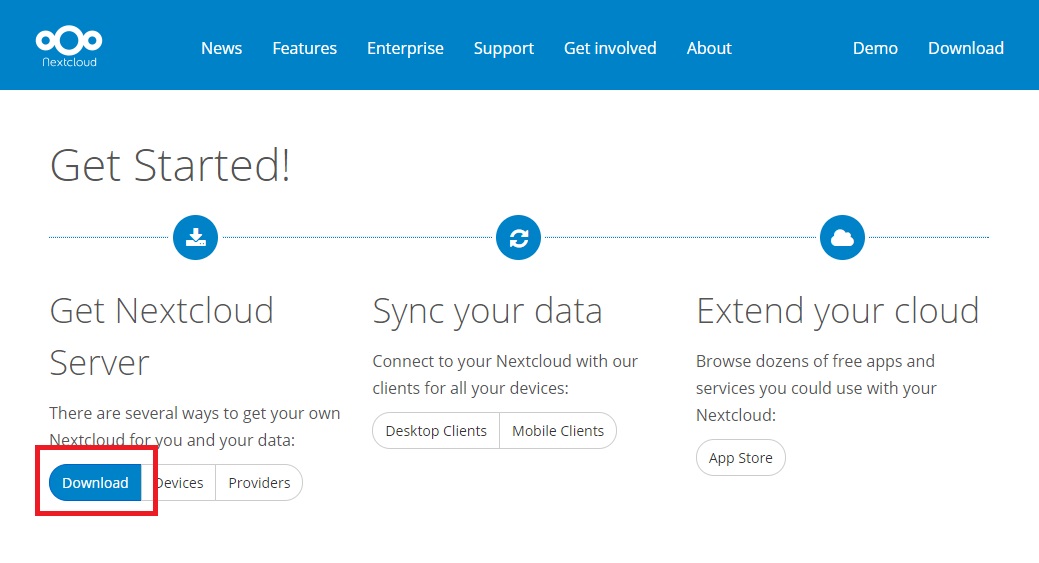The width and height of the screenshot is (1039, 563).
Task: Click the cloud circle icon
Action: pyautogui.click(x=842, y=237)
